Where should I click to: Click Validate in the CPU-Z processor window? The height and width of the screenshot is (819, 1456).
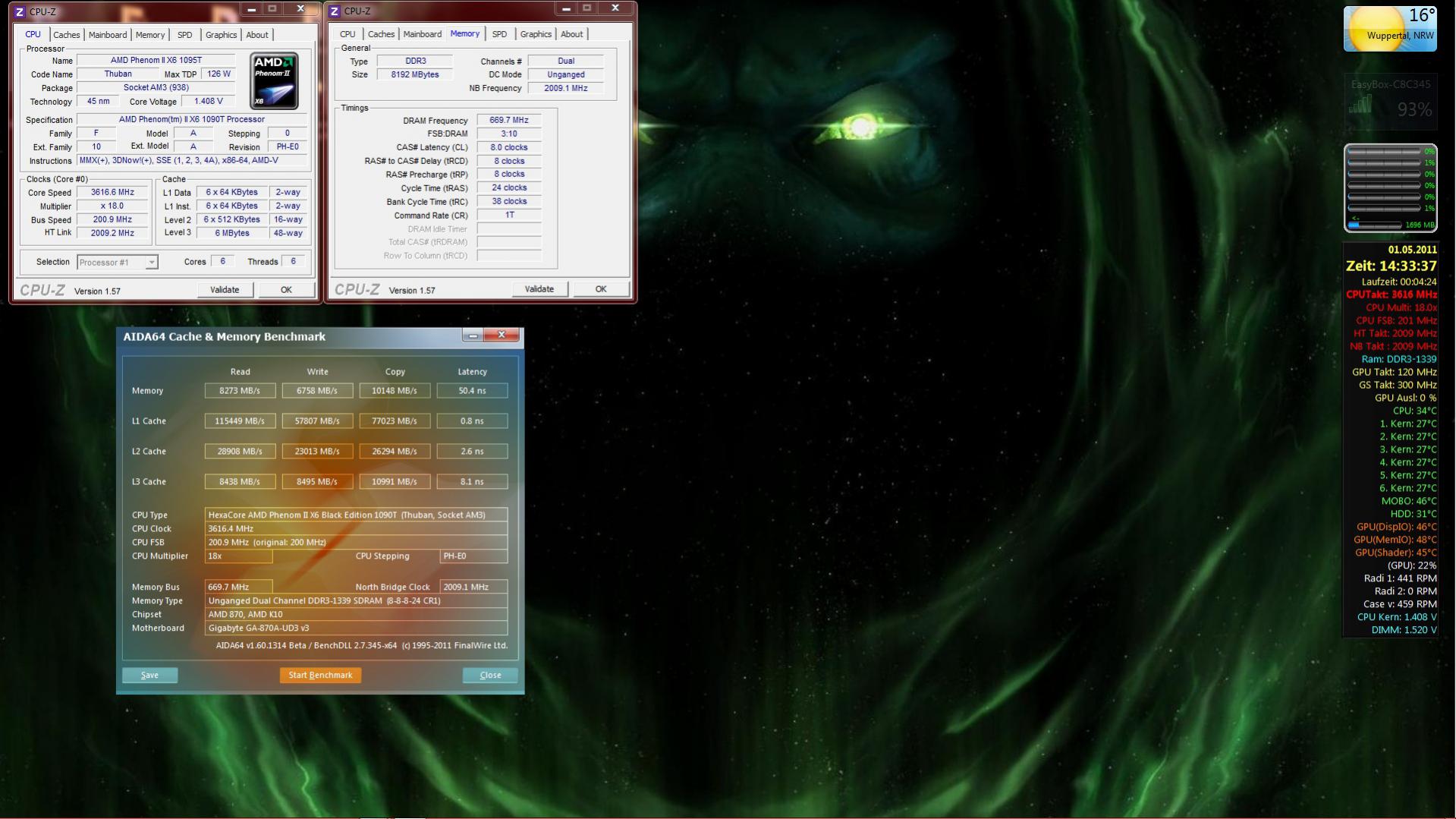pos(225,290)
